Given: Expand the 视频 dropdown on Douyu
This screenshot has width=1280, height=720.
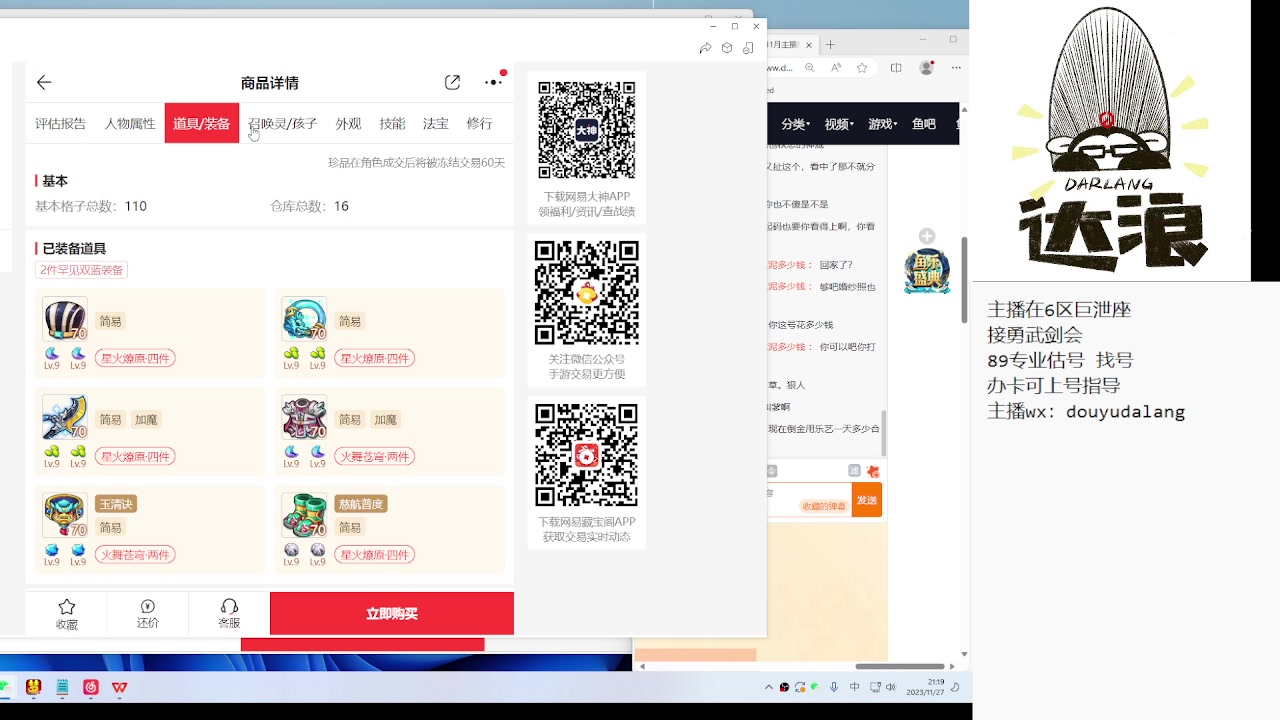Looking at the screenshot, I should point(838,124).
